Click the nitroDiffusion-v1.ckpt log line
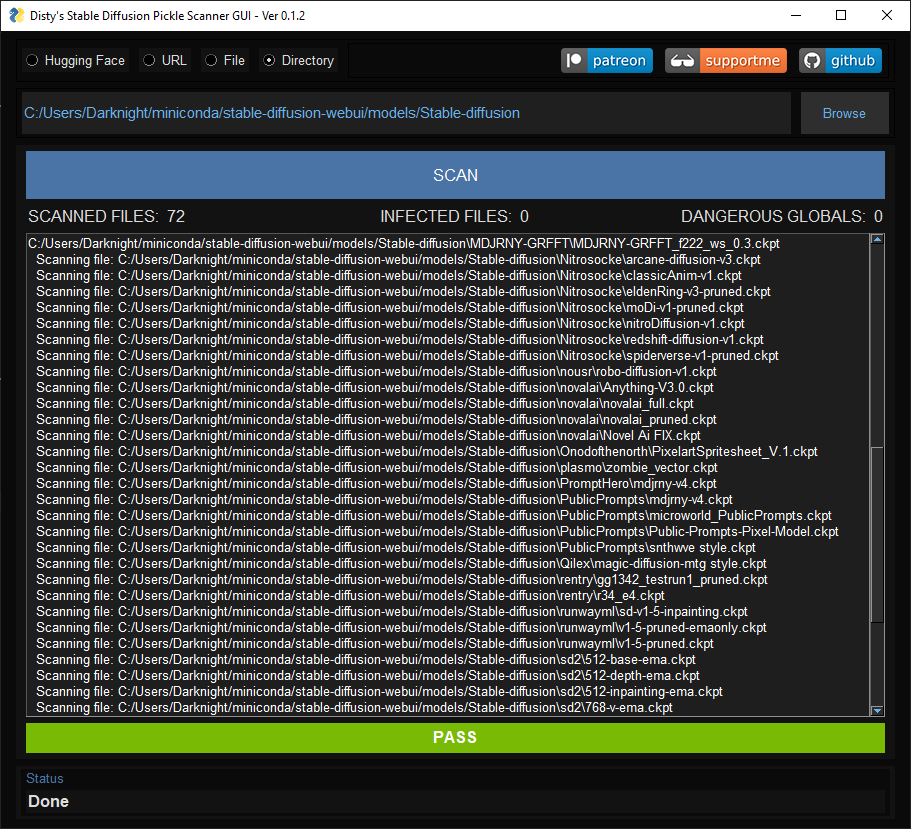This screenshot has width=911, height=829. (x=390, y=324)
